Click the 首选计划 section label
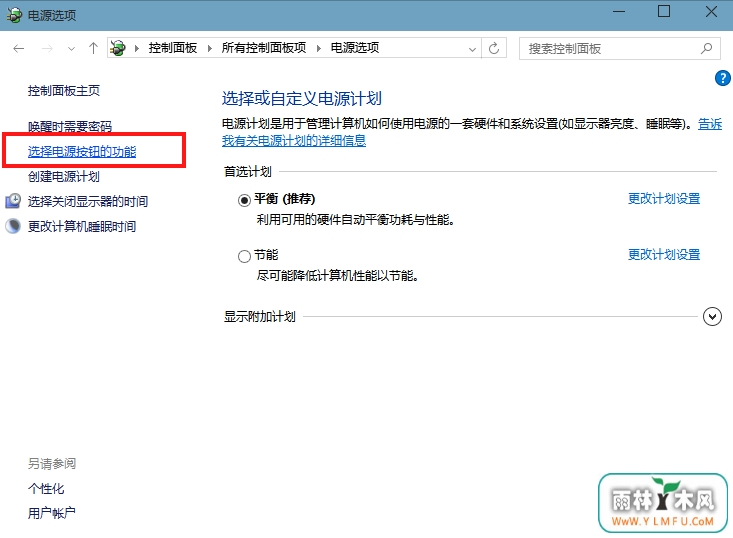 pos(248,172)
